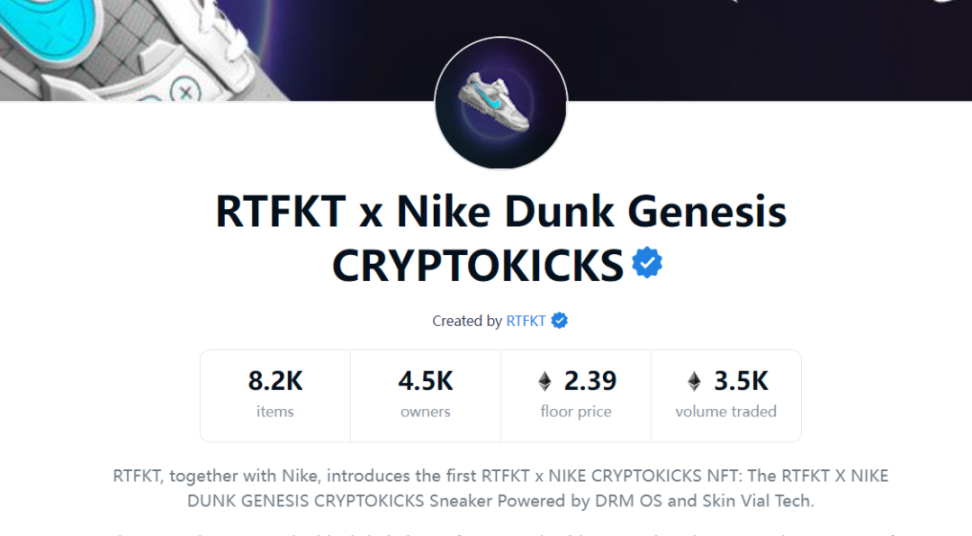Click the Ethereum icon beside 3.5K

(x=694, y=381)
